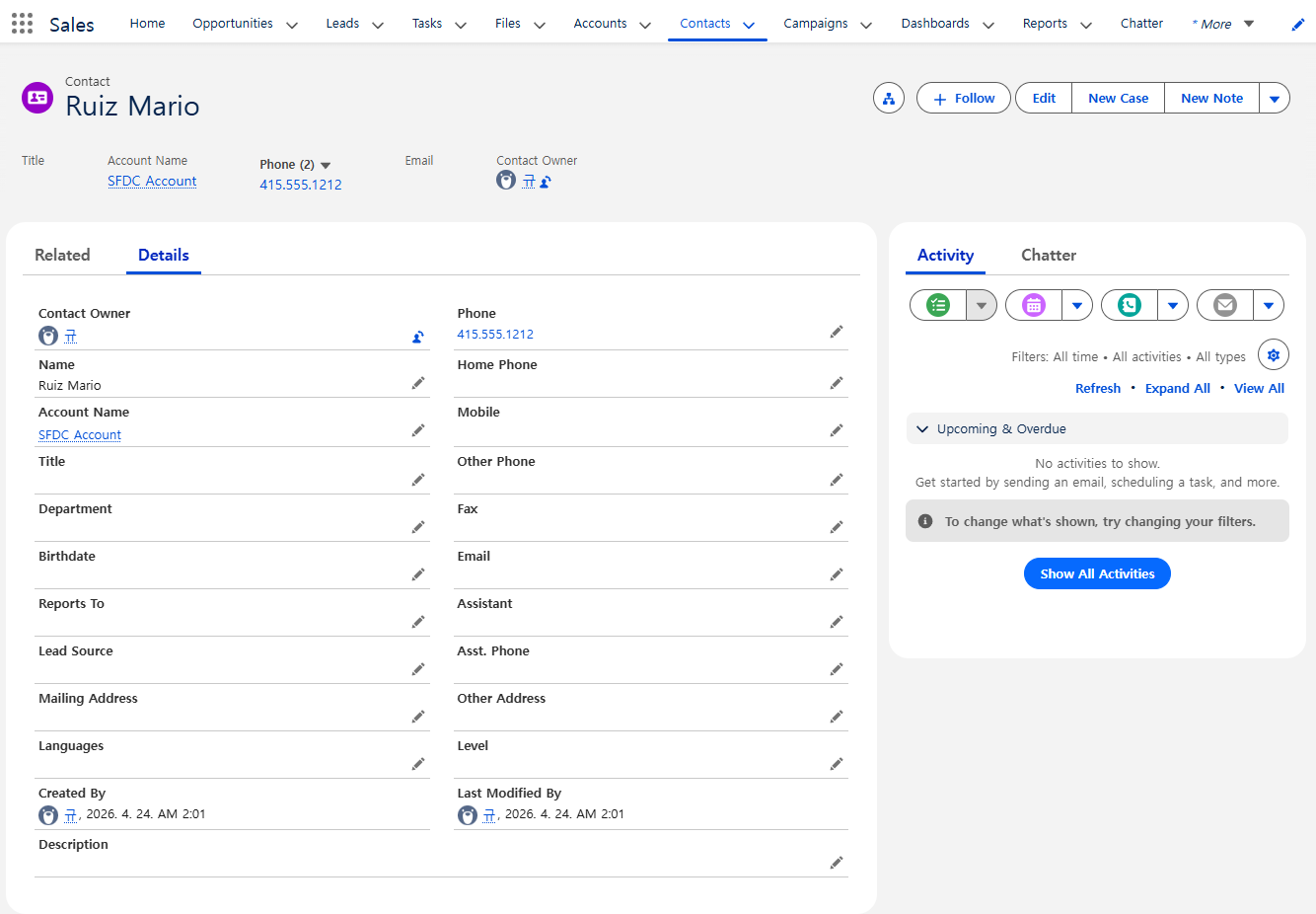The width and height of the screenshot is (1316, 914).
Task: Switch to the Related tab
Action: click(62, 255)
